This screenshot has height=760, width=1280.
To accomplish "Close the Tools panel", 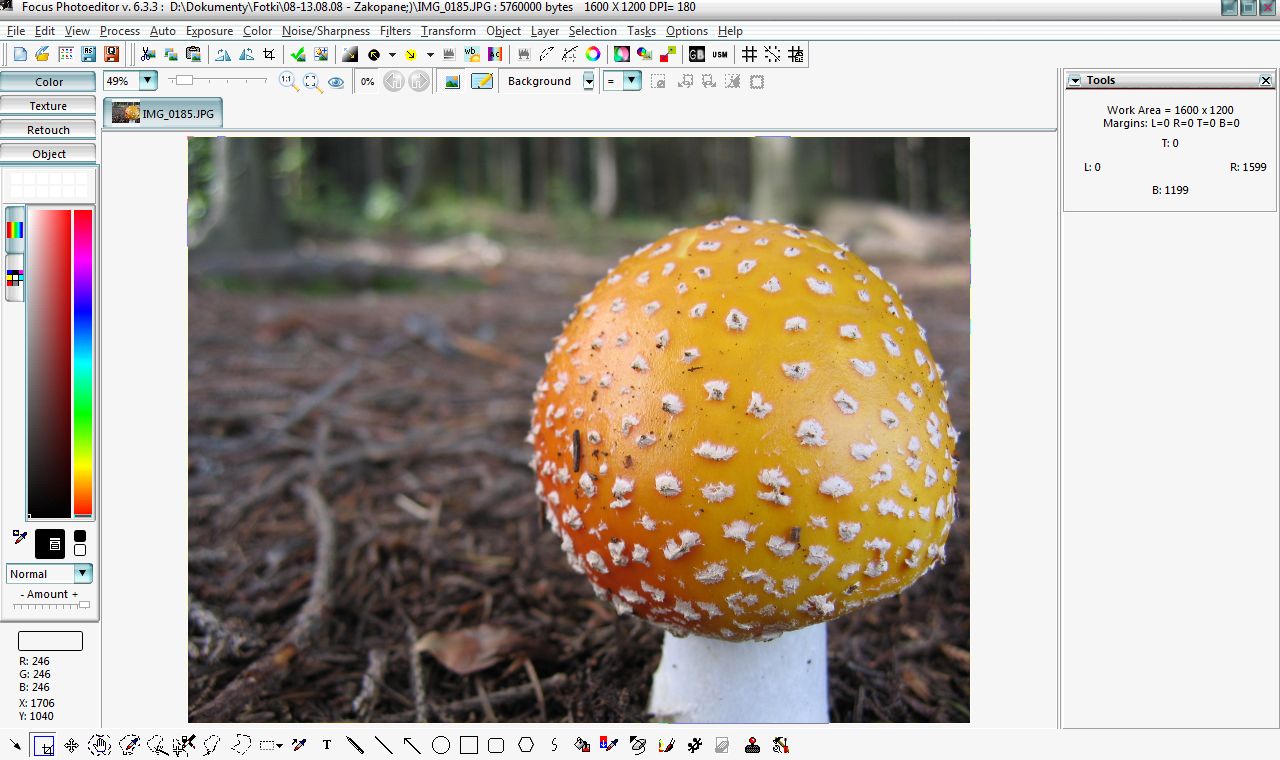I will tap(1265, 81).
